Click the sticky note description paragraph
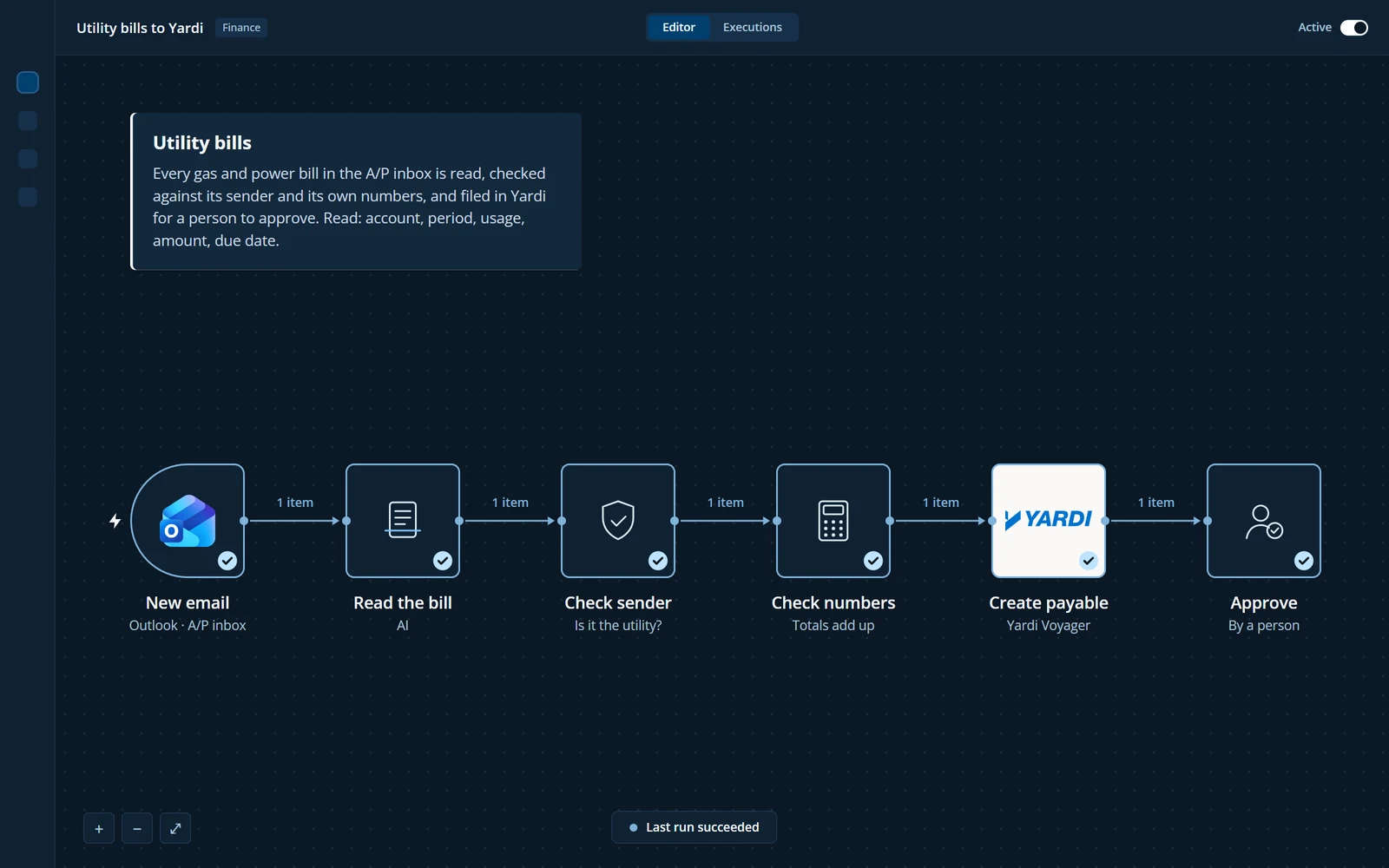The width and height of the screenshot is (1389, 868). tap(349, 207)
